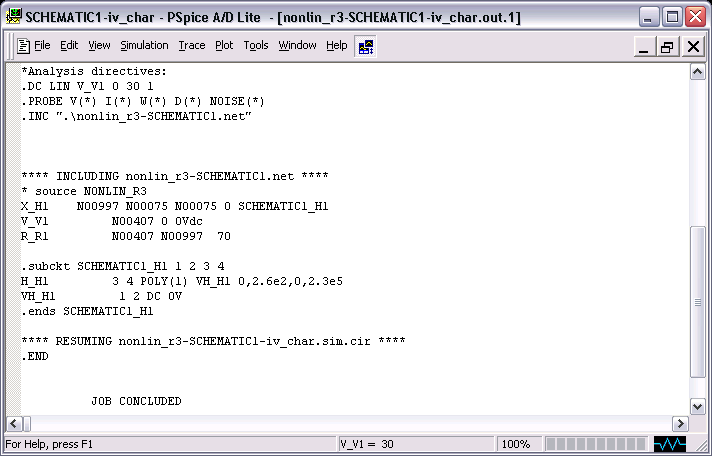This screenshot has height=456, width=712.
Task: Open the Plot menu
Action: tap(224, 46)
